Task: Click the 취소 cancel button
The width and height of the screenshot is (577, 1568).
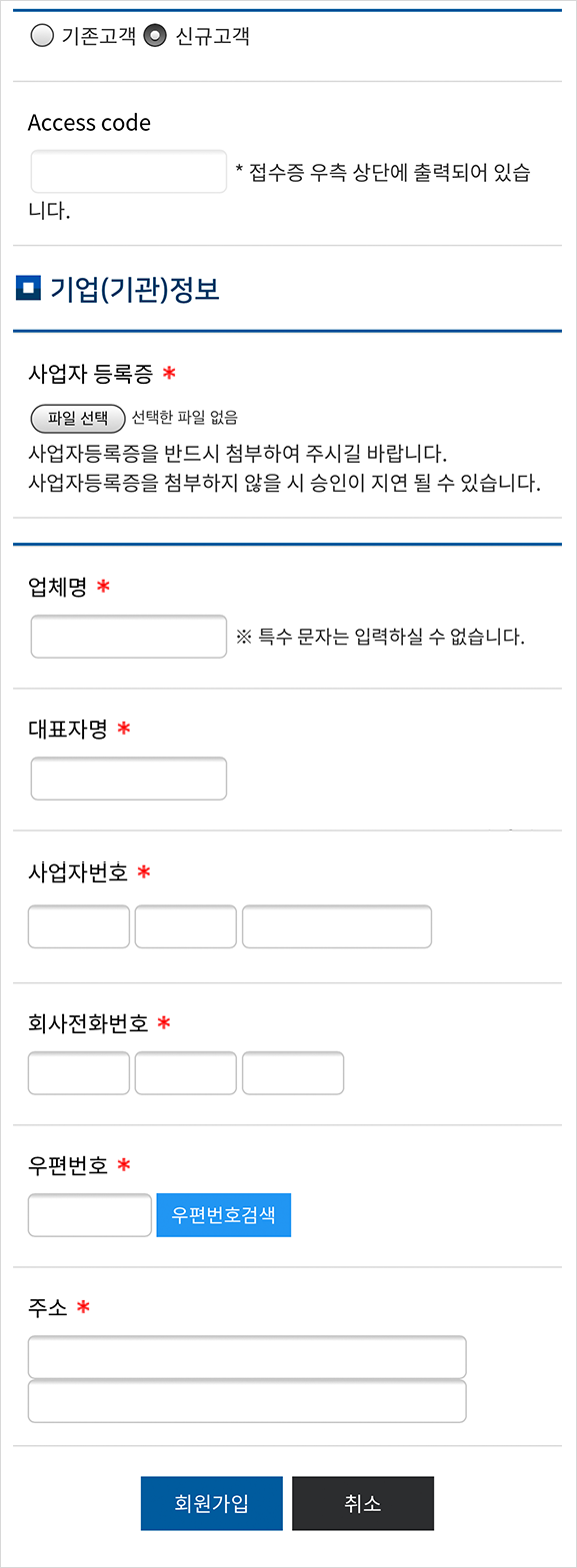Action: point(363,1503)
